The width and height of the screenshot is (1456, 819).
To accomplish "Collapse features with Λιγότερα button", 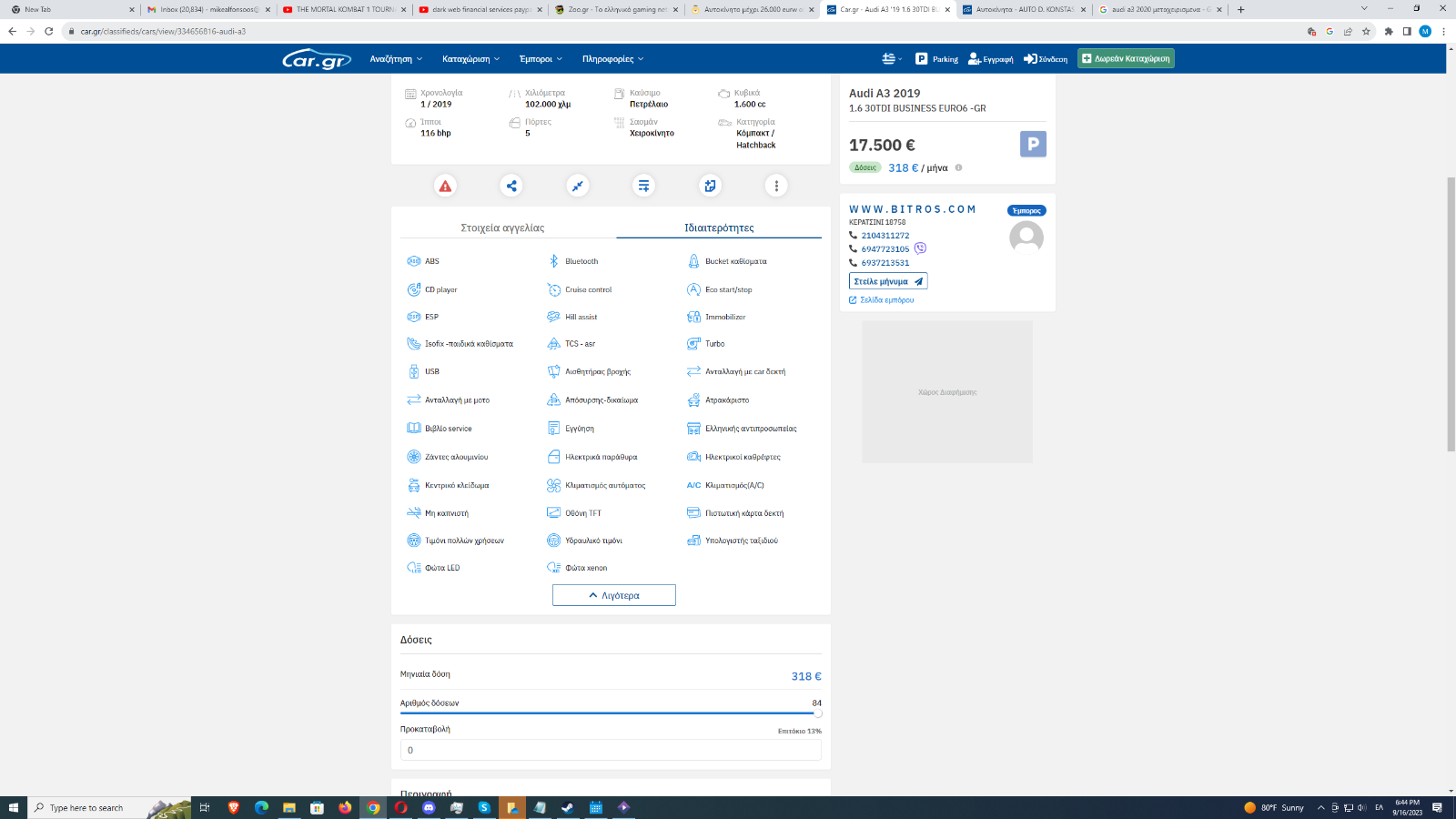I will click(x=614, y=595).
